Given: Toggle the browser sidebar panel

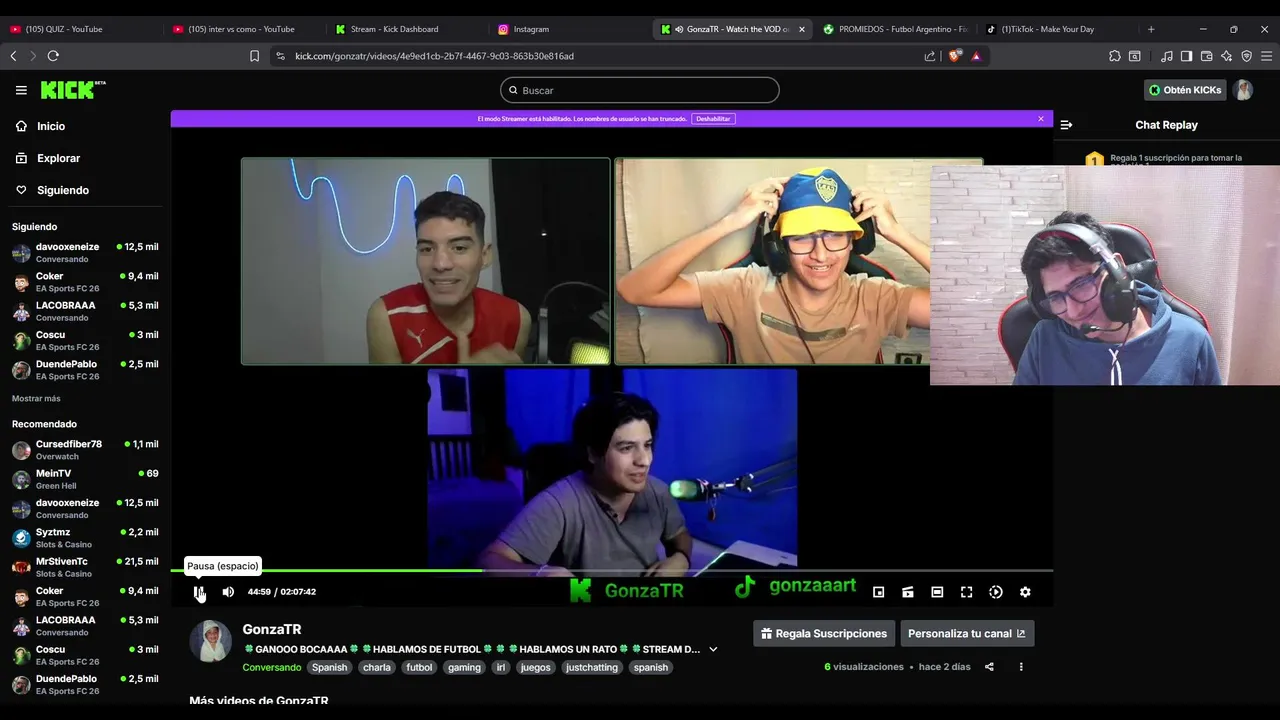Looking at the screenshot, I should [1186, 56].
